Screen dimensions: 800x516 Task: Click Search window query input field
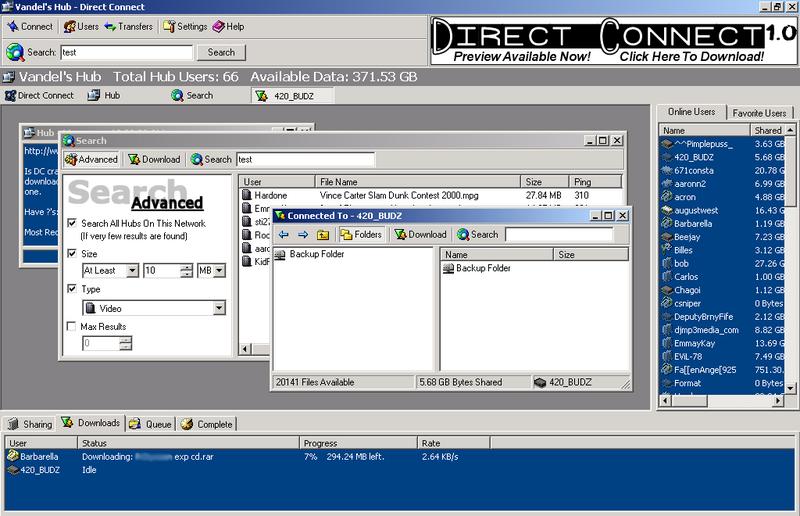pos(306,159)
